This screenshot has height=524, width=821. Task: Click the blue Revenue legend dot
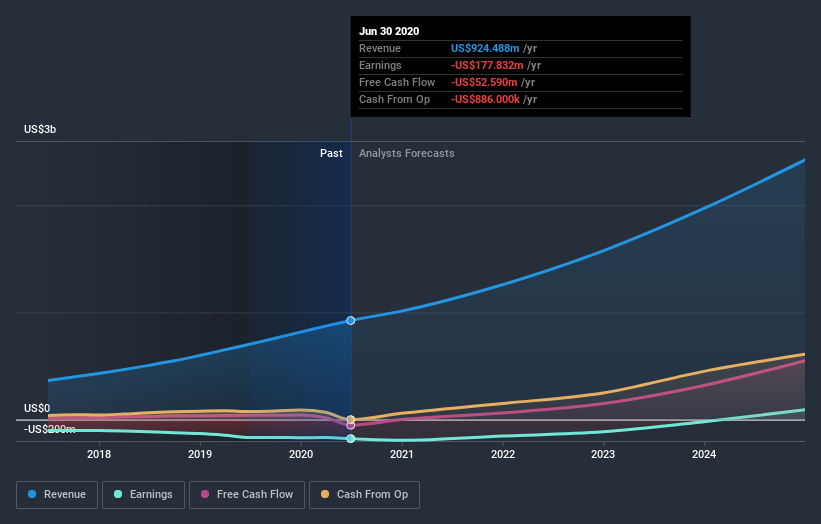pos(32,494)
